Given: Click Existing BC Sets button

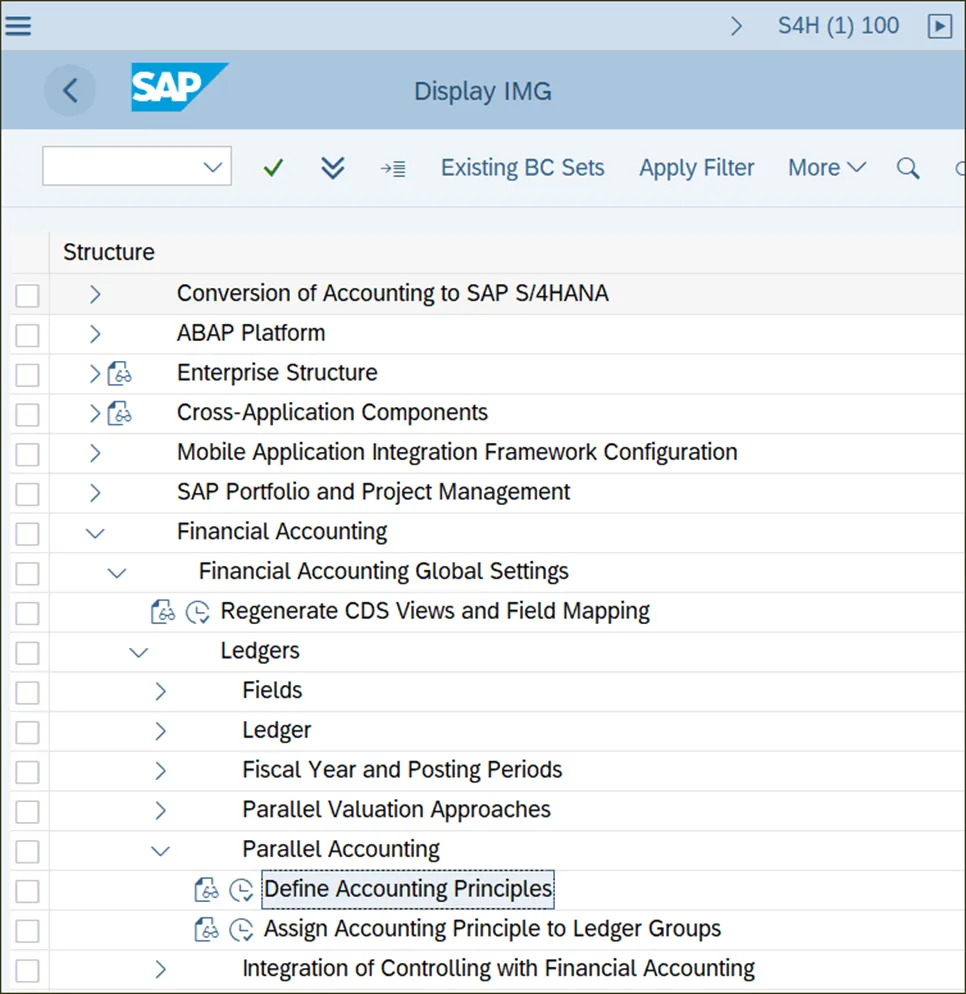Looking at the screenshot, I should (x=522, y=168).
